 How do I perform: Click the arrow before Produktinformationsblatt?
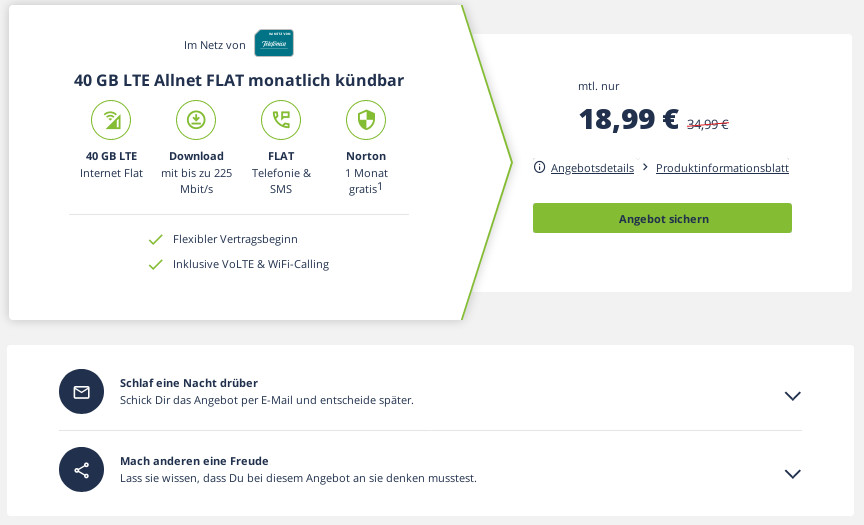[645, 167]
